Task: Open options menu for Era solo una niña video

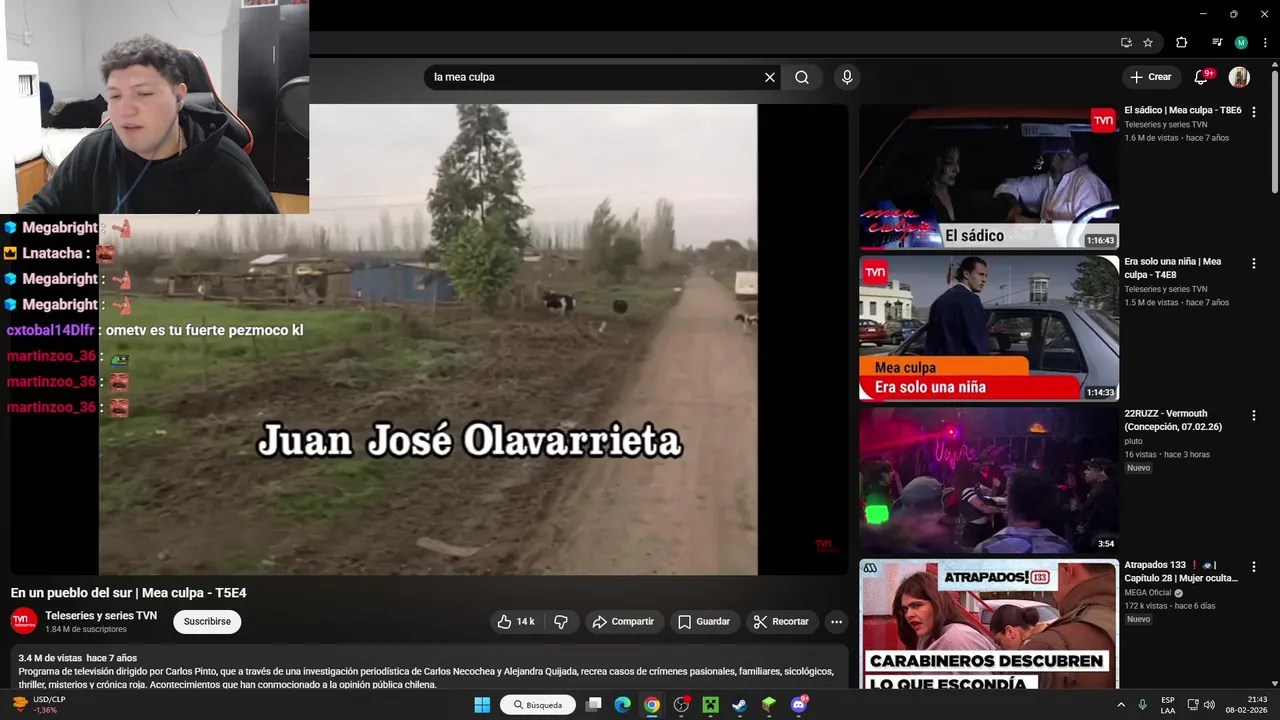Action: tap(1254, 263)
